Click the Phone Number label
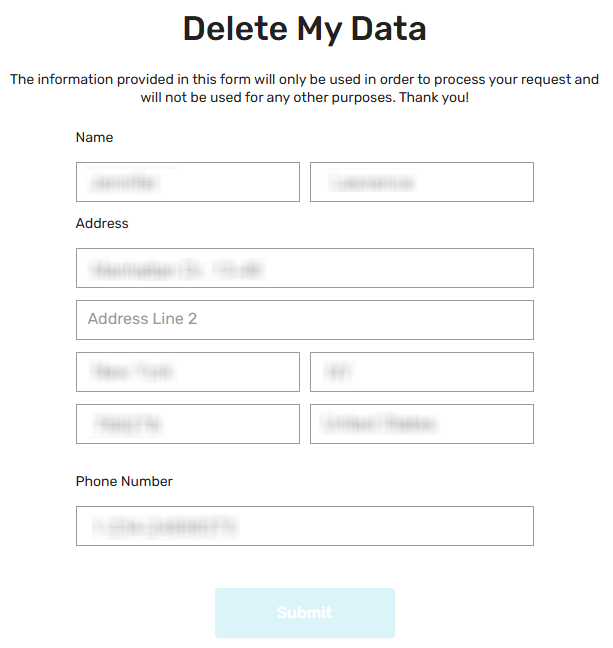613x648 pixels. coord(124,481)
